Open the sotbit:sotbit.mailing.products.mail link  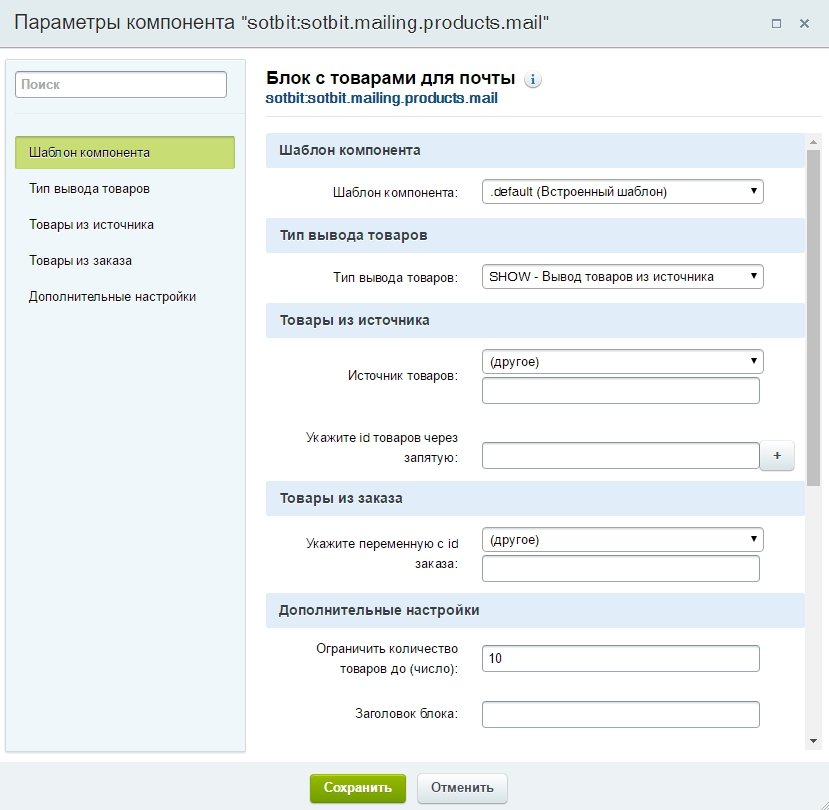[381, 98]
